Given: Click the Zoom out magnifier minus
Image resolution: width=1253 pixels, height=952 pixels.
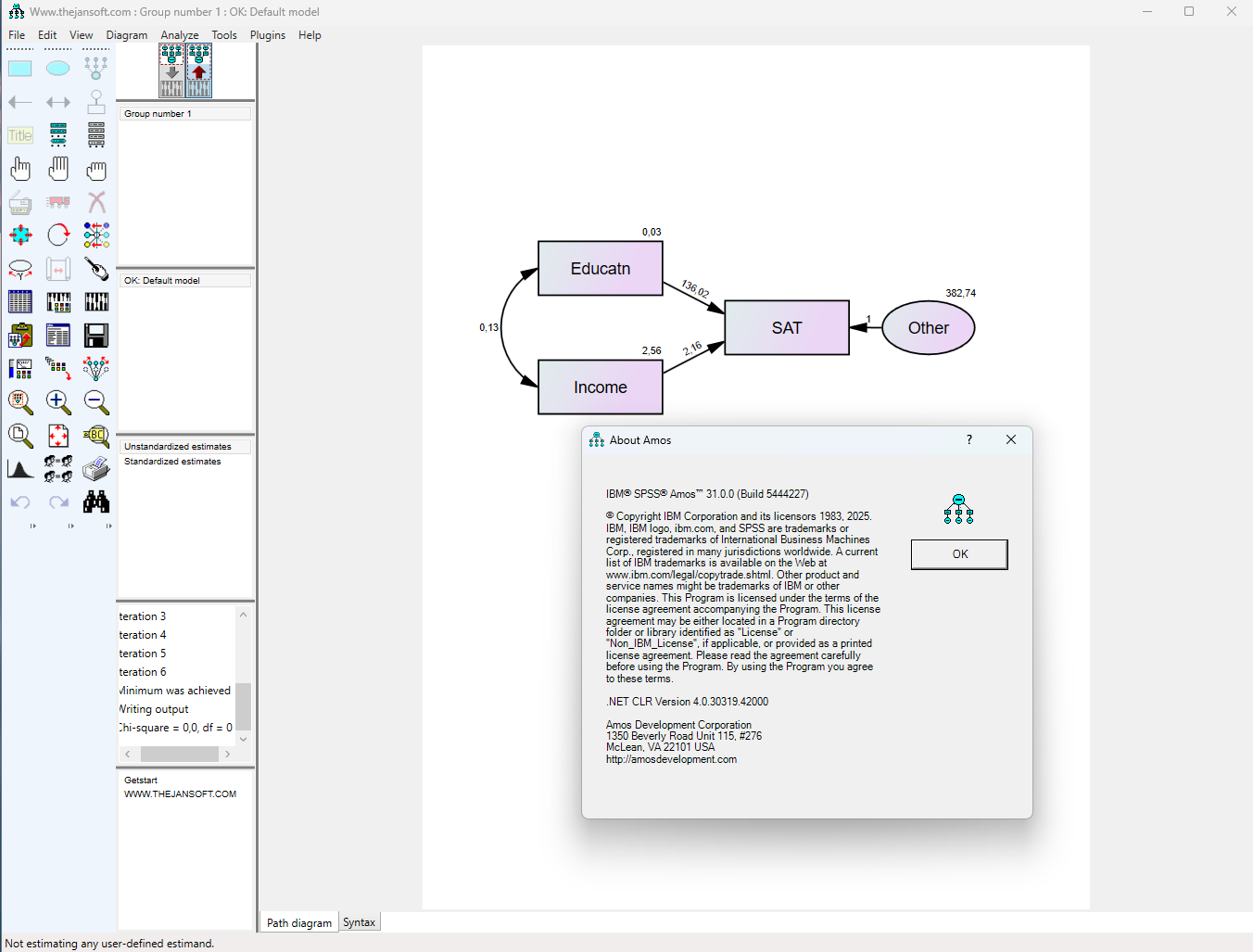Looking at the screenshot, I should 96,402.
